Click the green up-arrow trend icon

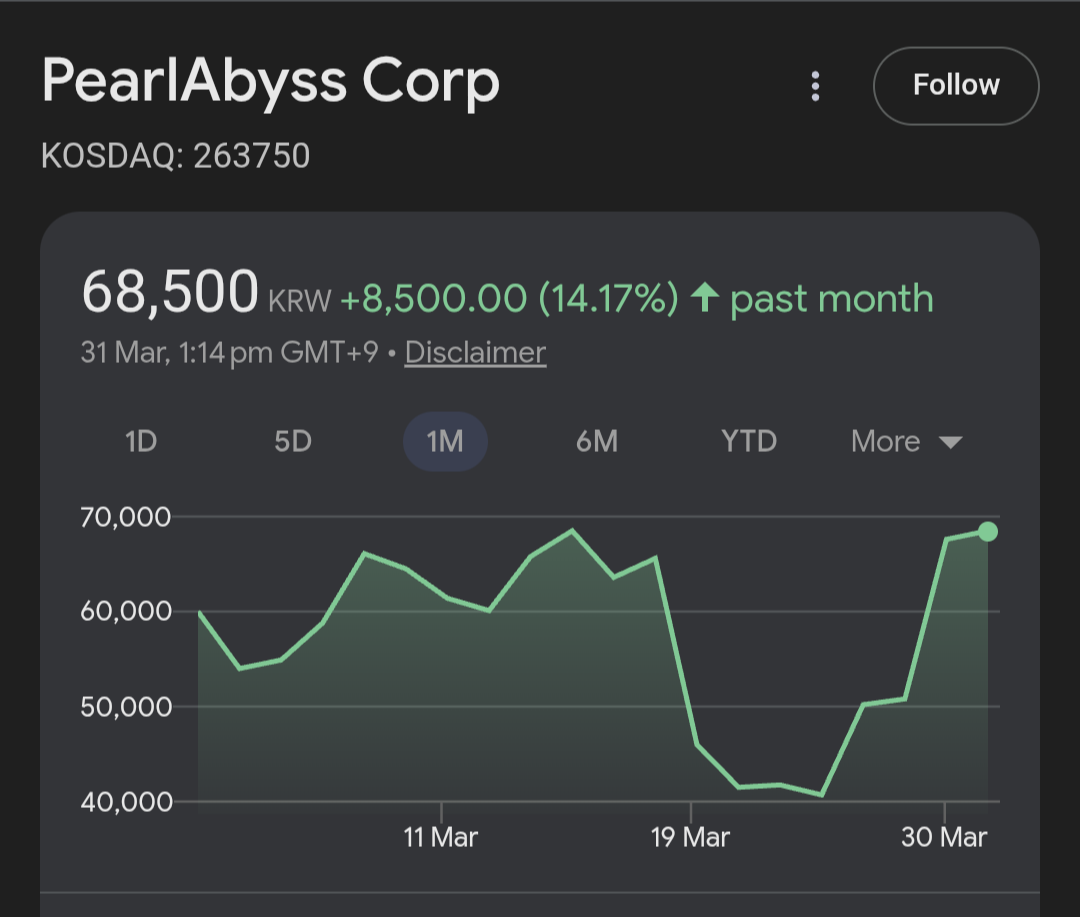tap(706, 298)
